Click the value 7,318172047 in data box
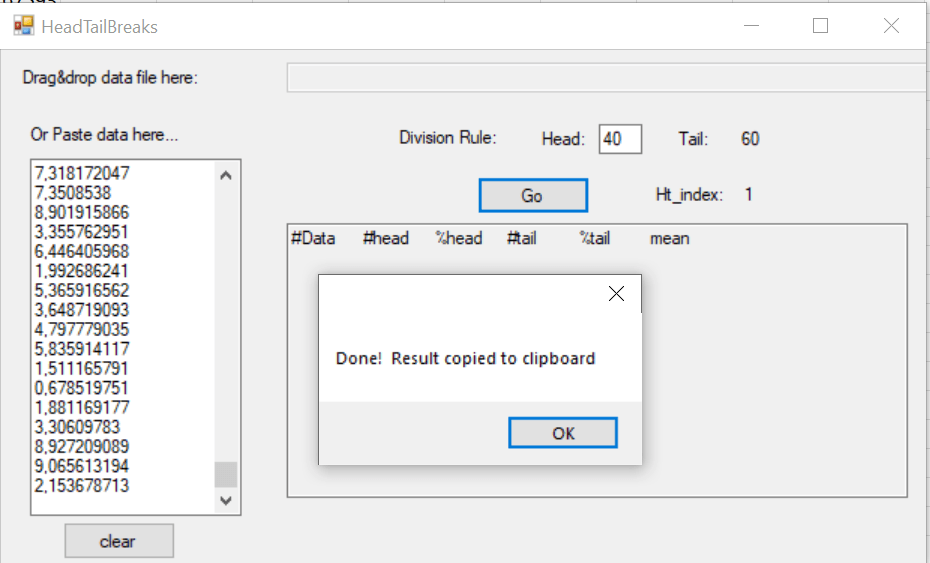This screenshot has height=563, width=930. [x=82, y=174]
